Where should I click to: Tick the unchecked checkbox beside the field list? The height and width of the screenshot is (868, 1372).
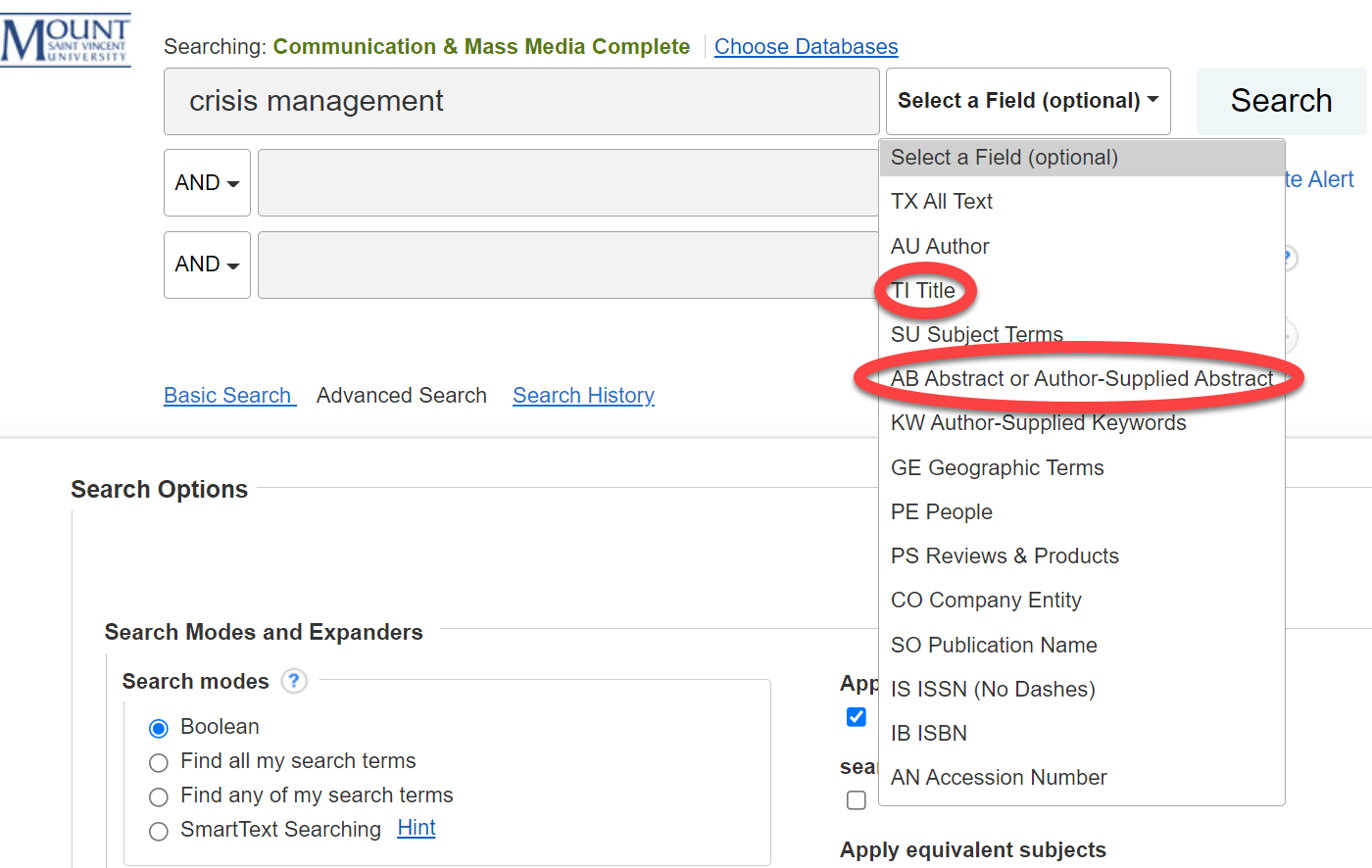(x=857, y=800)
